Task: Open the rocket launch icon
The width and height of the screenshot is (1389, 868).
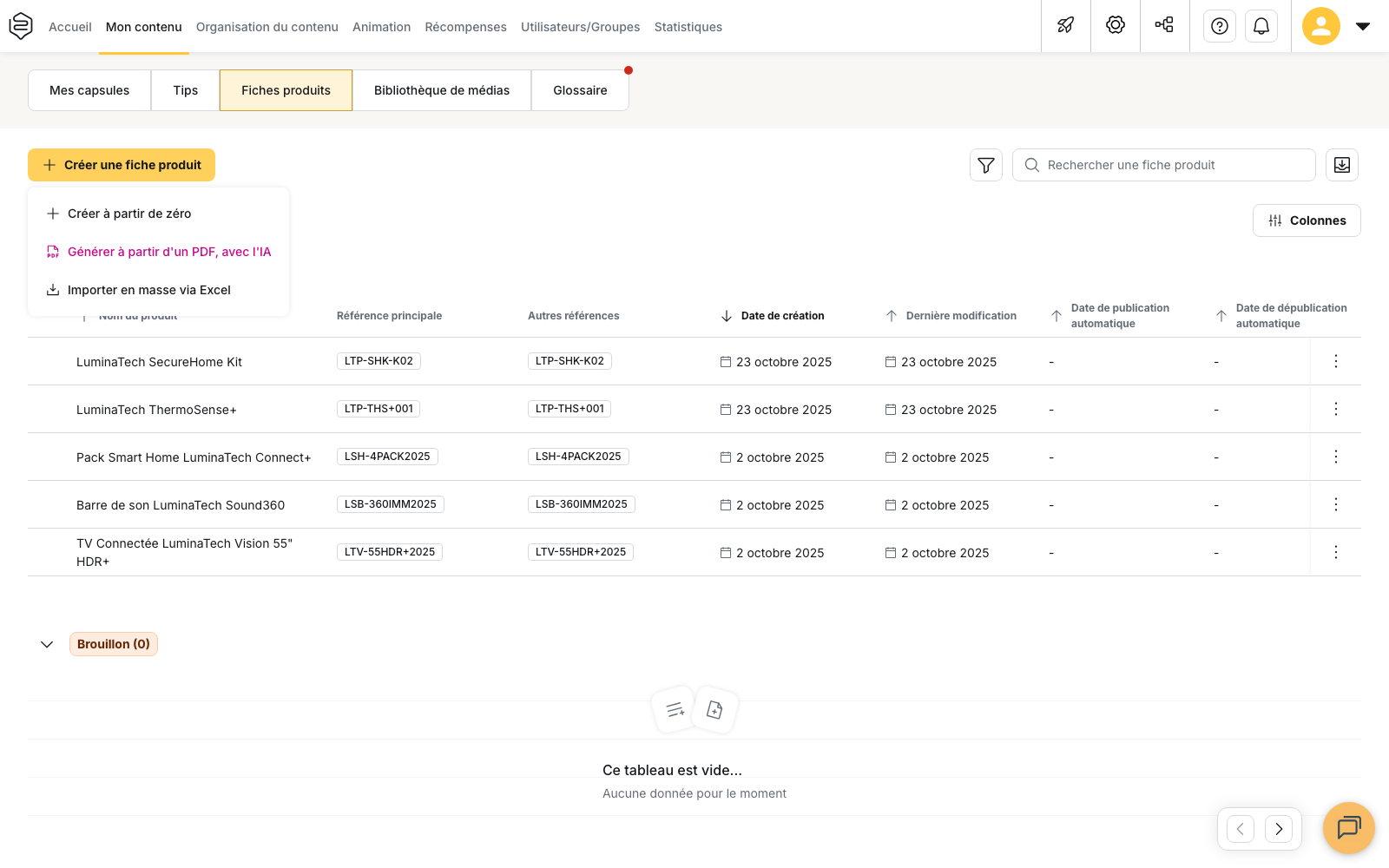Action: click(1066, 26)
